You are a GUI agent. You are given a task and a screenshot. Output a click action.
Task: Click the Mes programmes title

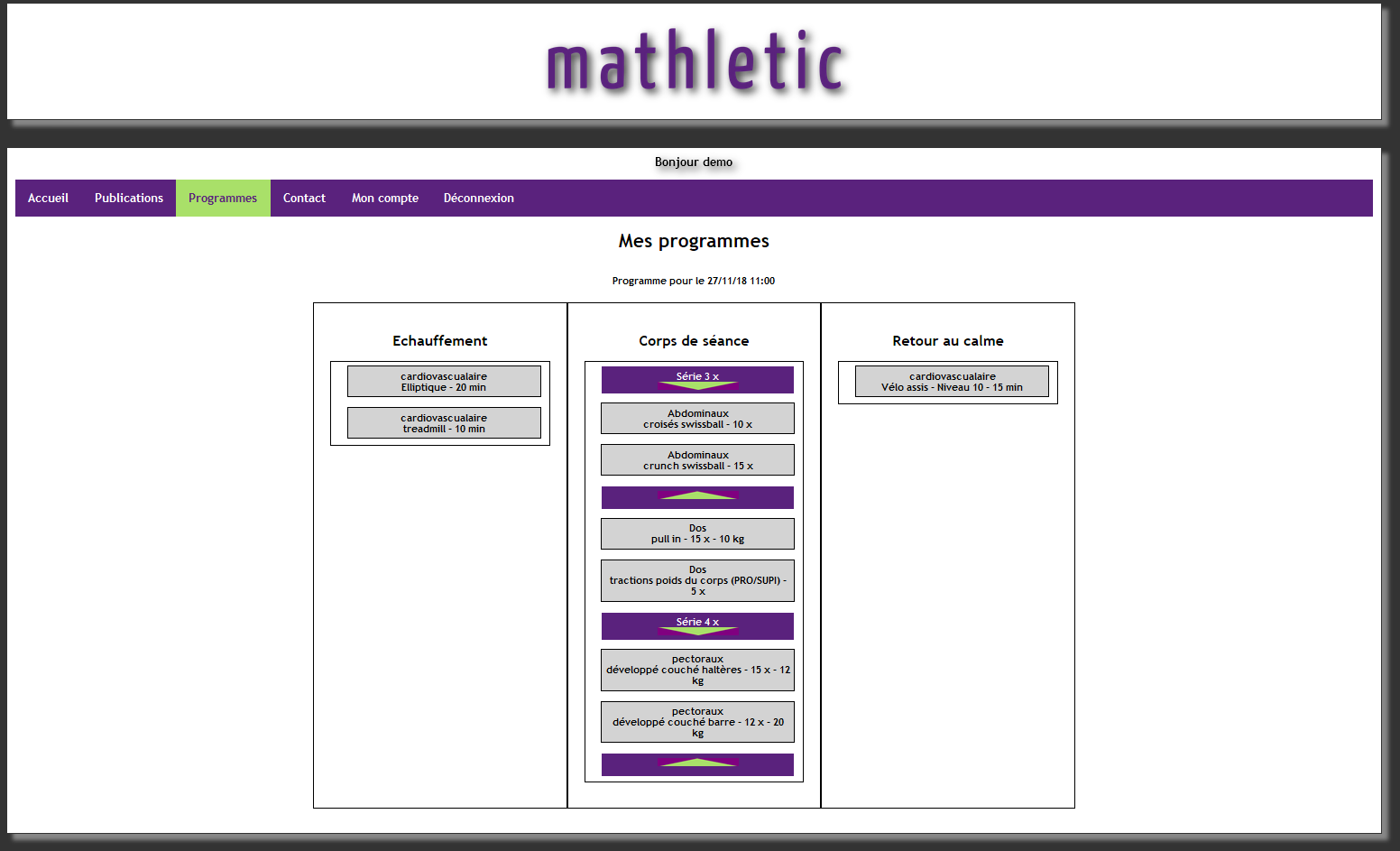click(694, 241)
